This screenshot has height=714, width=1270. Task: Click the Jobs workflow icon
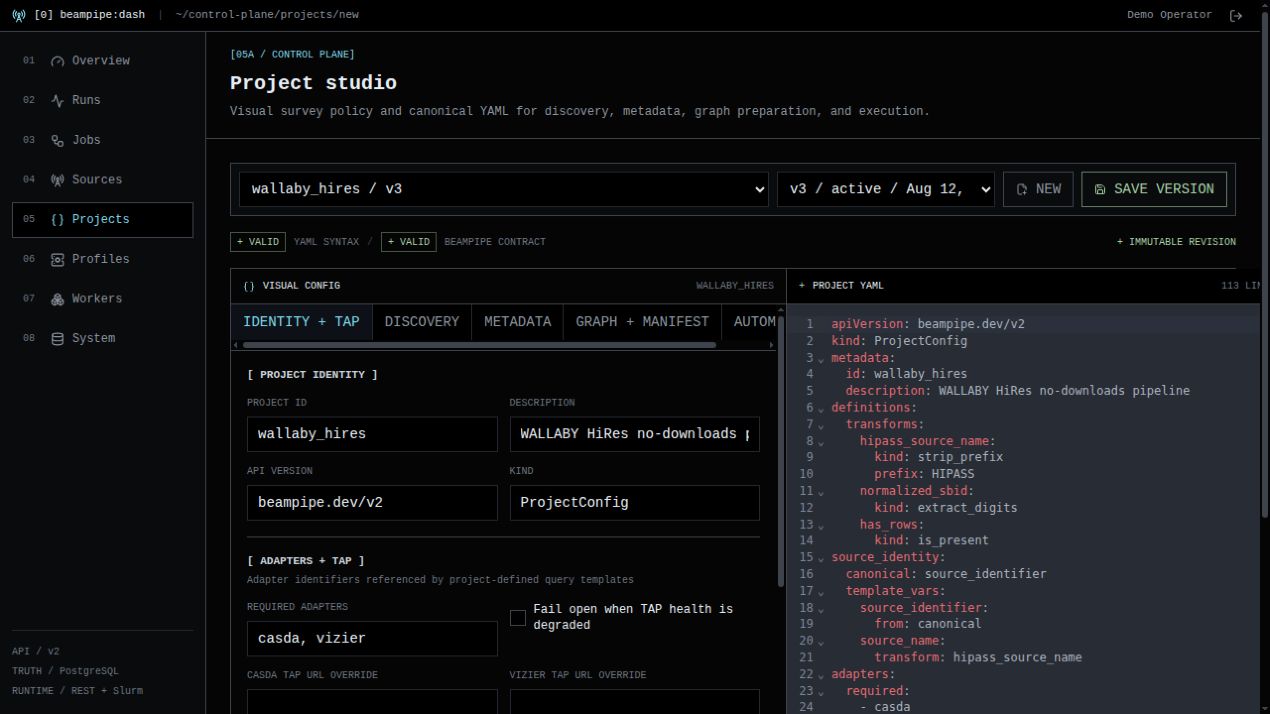coord(57,141)
